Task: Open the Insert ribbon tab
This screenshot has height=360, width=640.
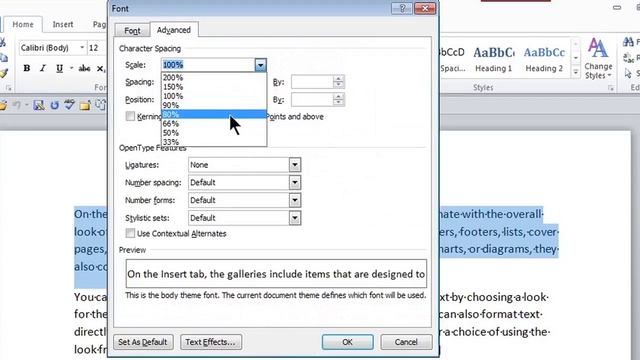Action: tap(63, 24)
